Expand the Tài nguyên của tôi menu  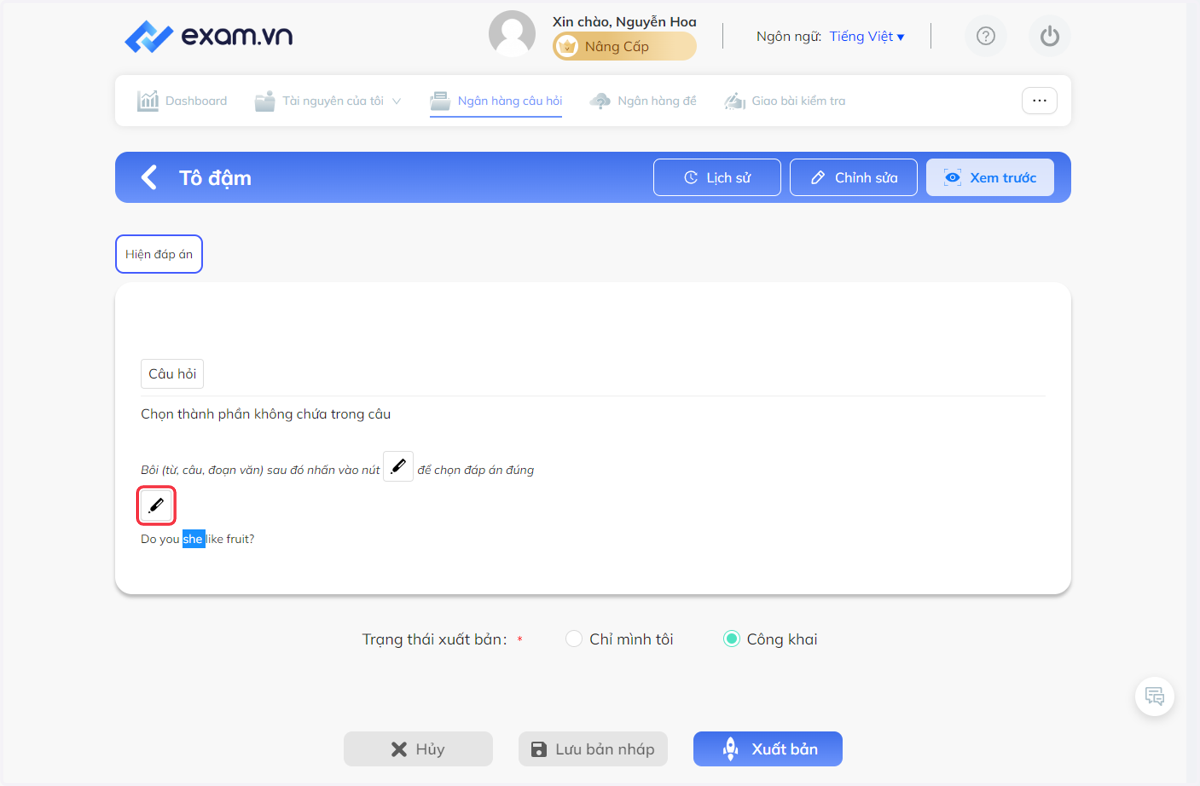[x=328, y=101]
